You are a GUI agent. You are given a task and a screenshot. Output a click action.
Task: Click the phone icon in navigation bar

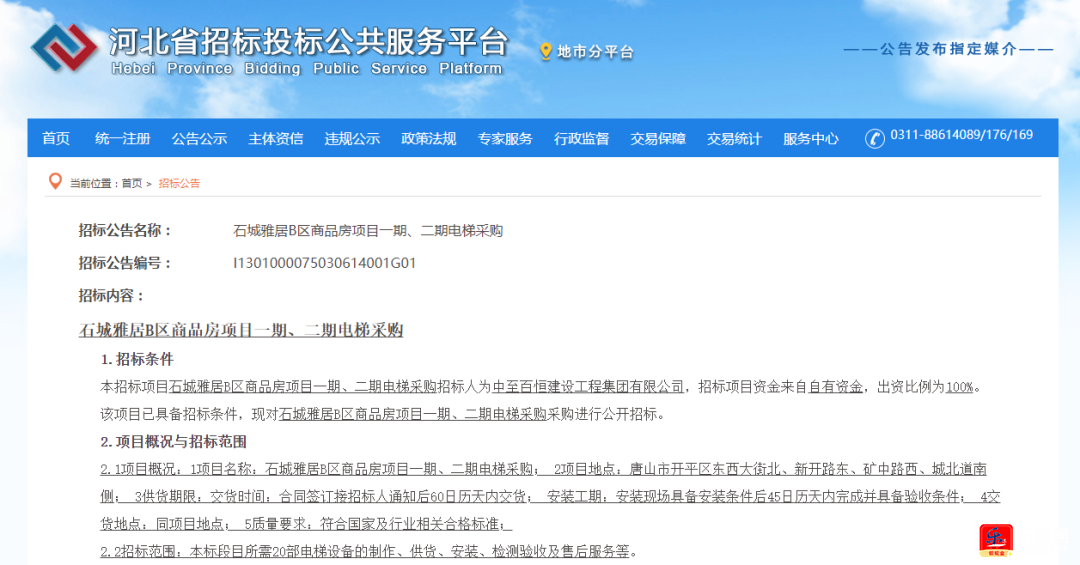coord(875,138)
